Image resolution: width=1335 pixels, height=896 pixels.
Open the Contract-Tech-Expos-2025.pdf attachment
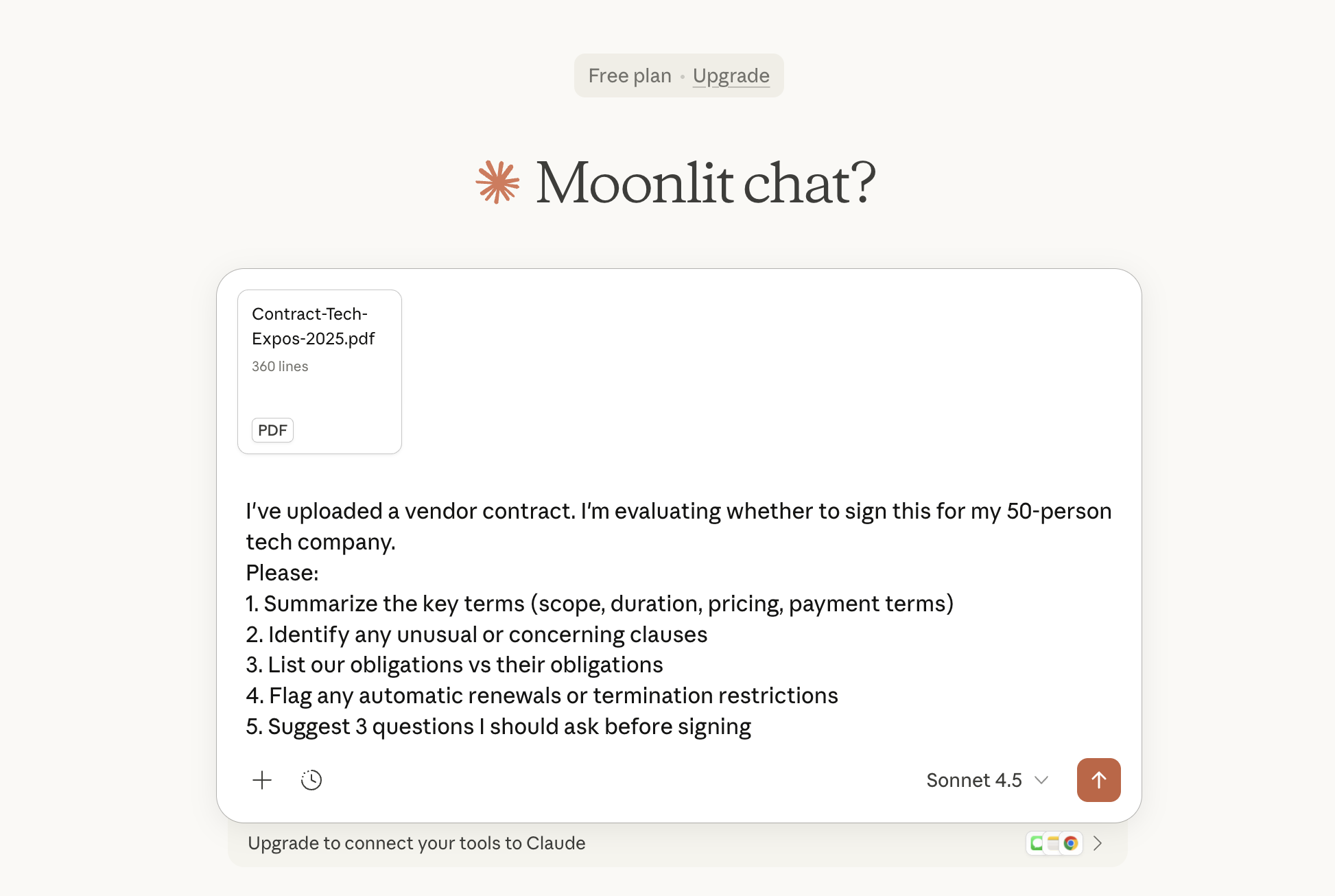(314, 327)
